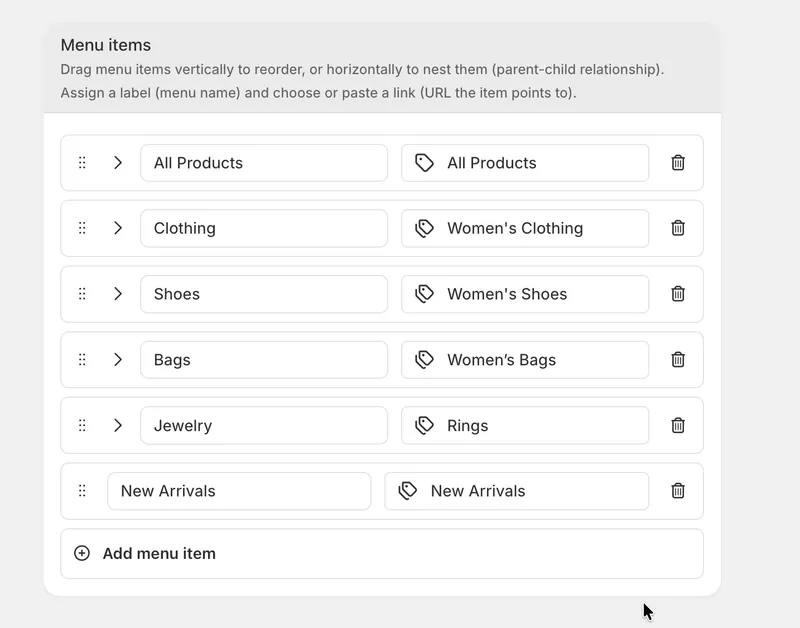Delete the Shoes menu item
The height and width of the screenshot is (628, 800).
(678, 294)
